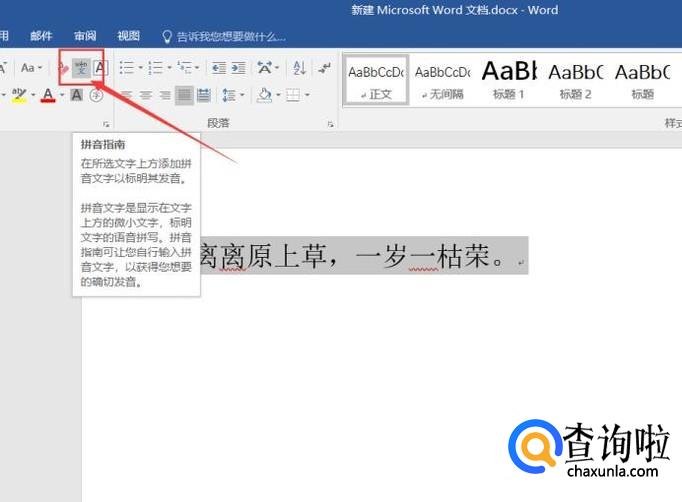Toggle character shading icon
682x502 pixels.
tap(77, 94)
